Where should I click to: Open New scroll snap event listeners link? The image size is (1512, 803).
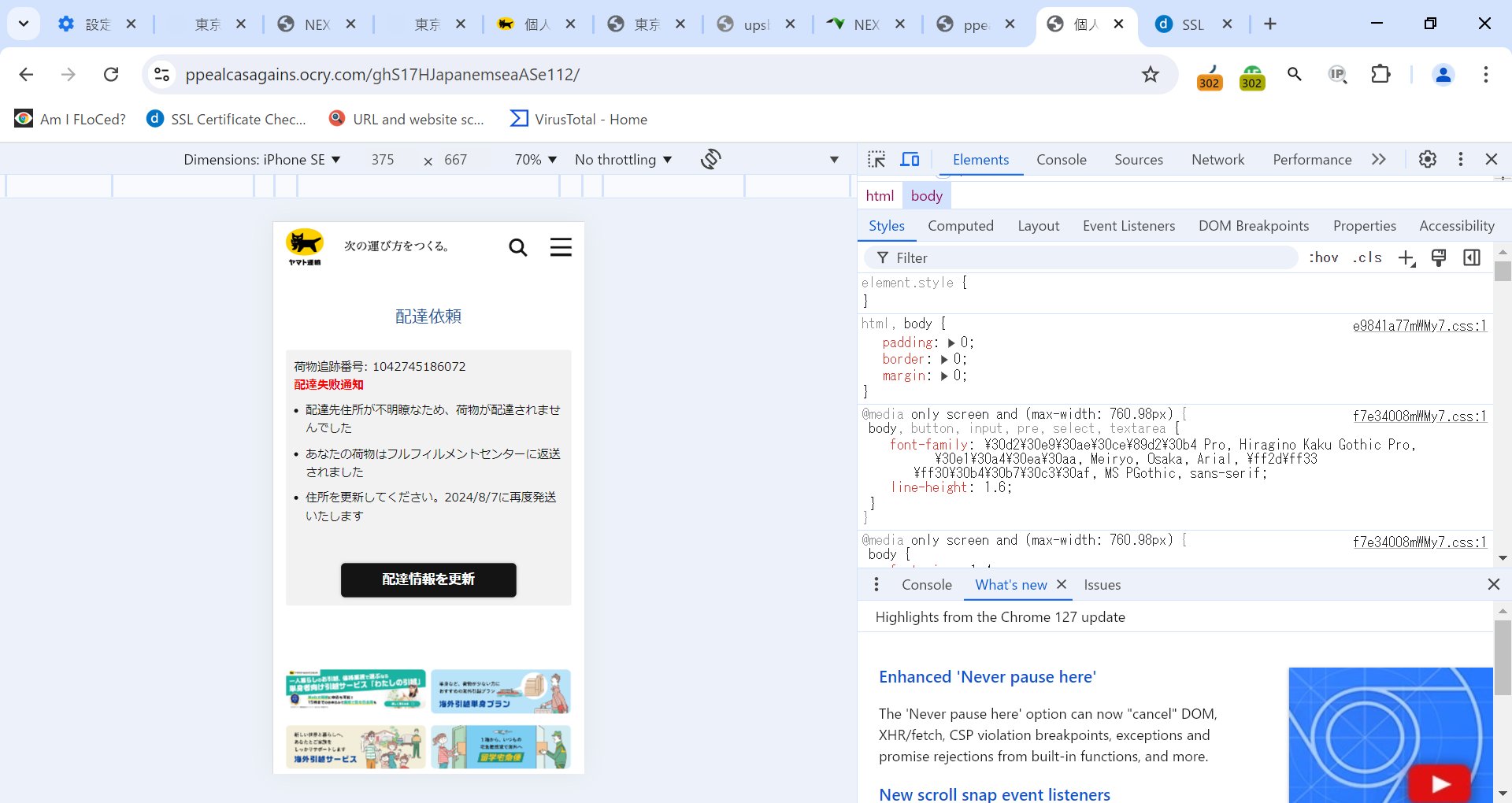(x=994, y=794)
